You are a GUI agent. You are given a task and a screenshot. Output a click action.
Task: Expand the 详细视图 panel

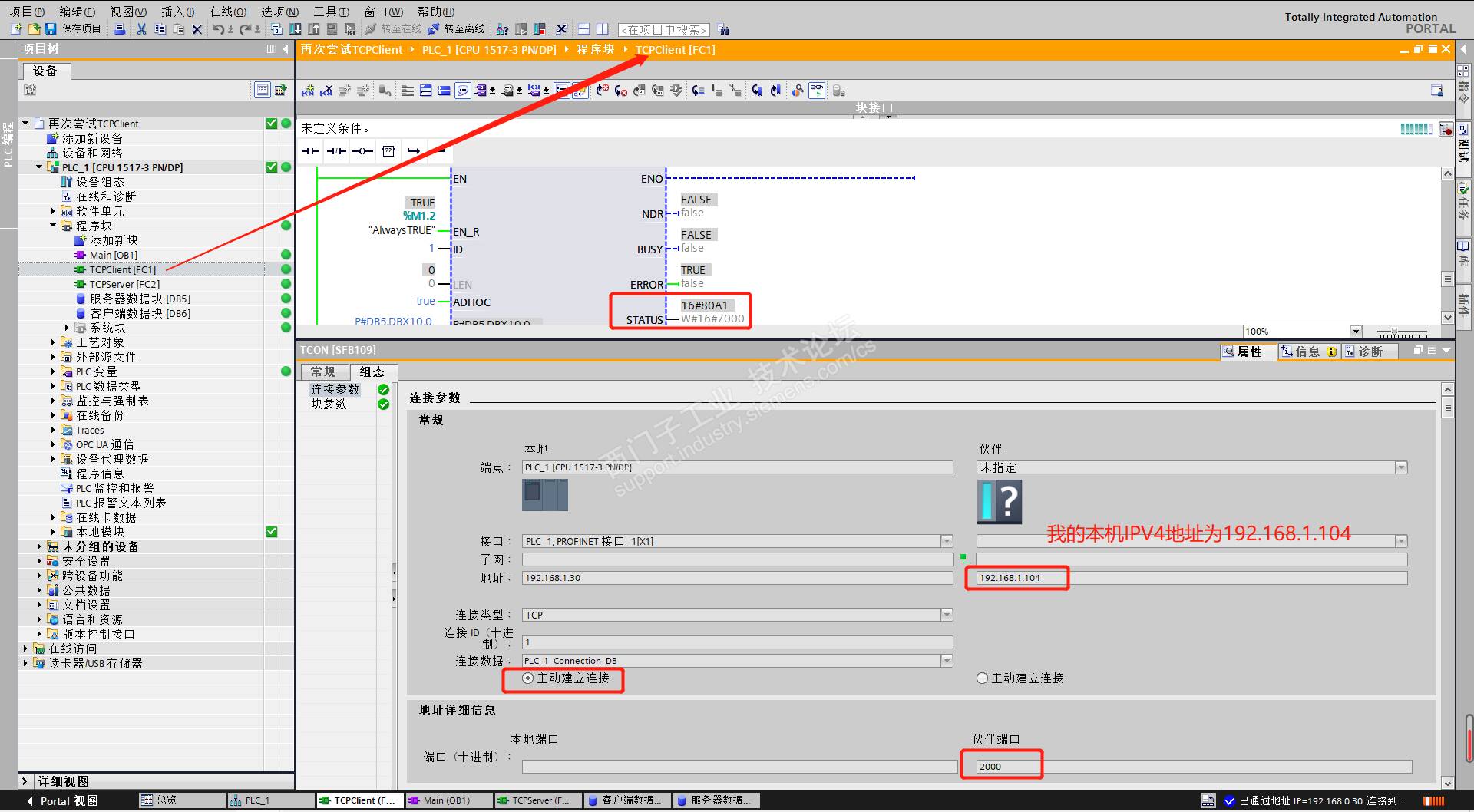(25, 781)
